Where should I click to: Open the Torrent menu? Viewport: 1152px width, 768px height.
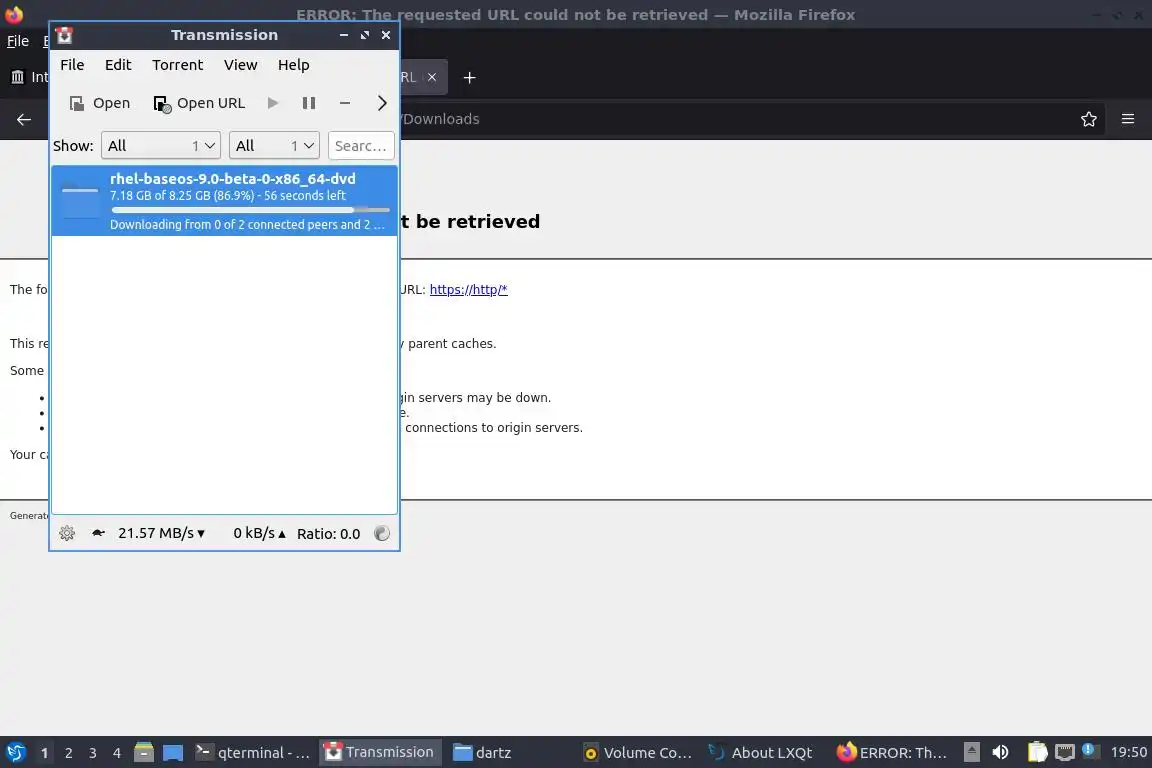click(177, 65)
